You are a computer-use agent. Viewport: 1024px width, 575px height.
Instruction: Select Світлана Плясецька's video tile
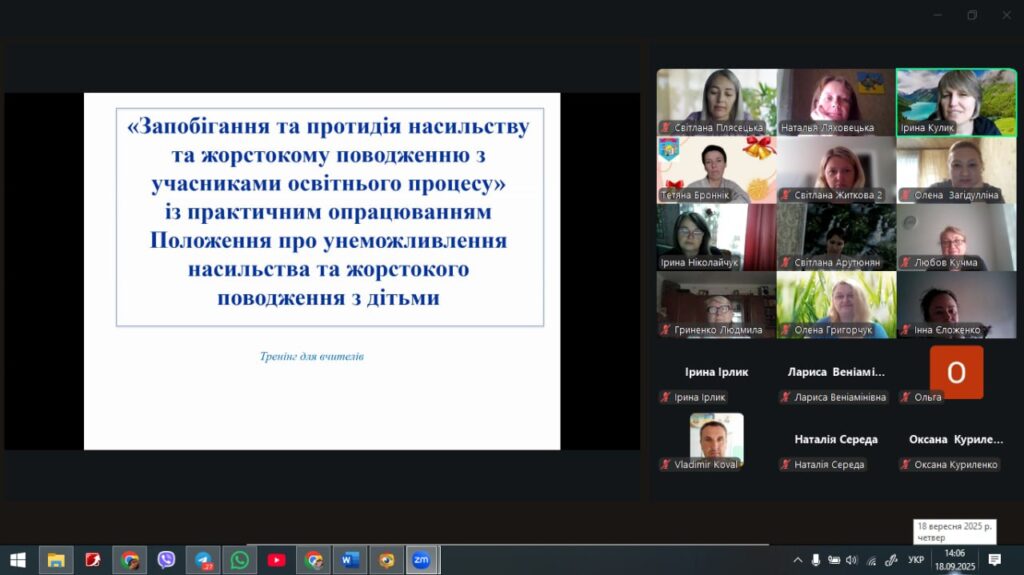pyautogui.click(x=716, y=101)
